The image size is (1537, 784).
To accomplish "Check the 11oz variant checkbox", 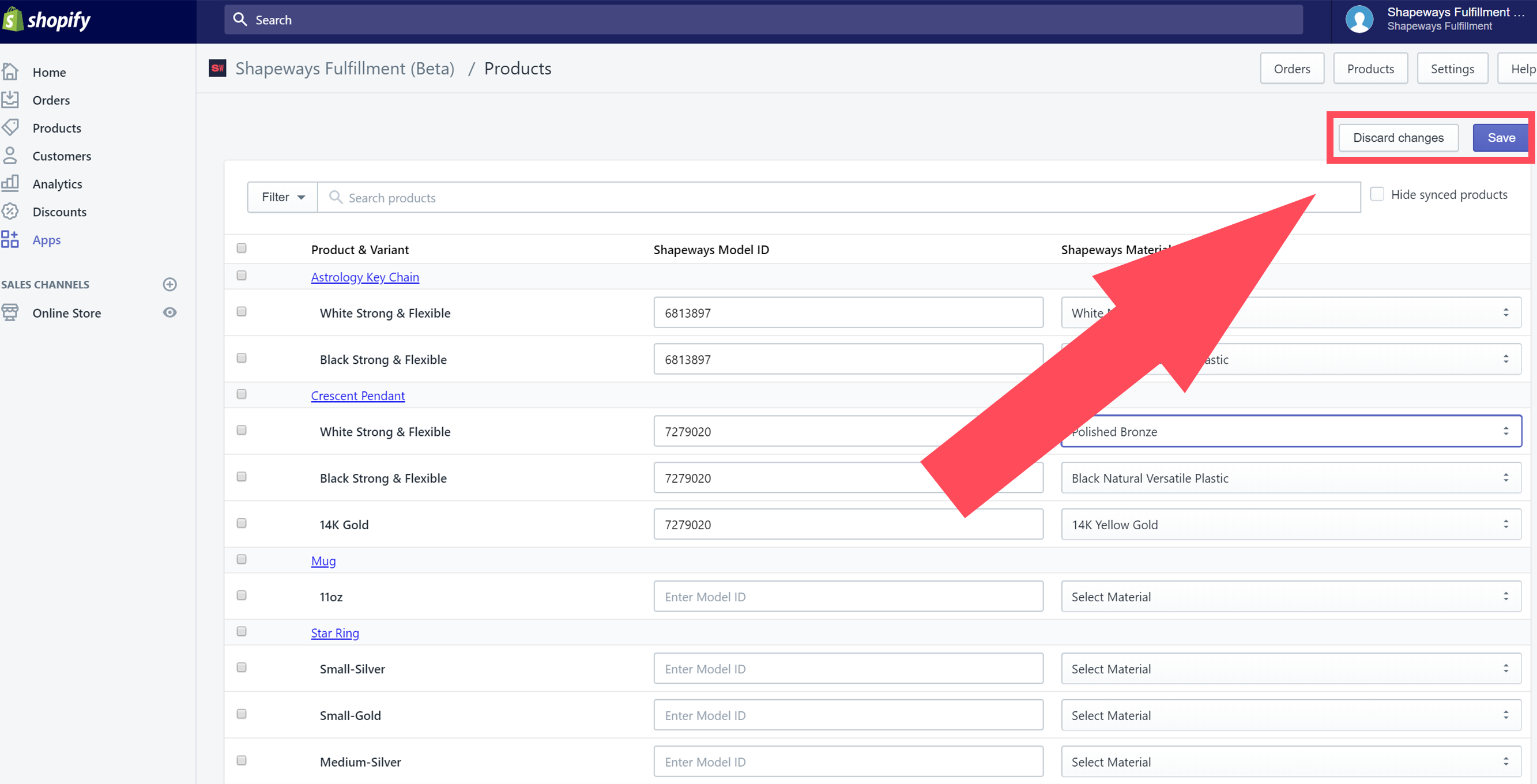I will click(241, 595).
